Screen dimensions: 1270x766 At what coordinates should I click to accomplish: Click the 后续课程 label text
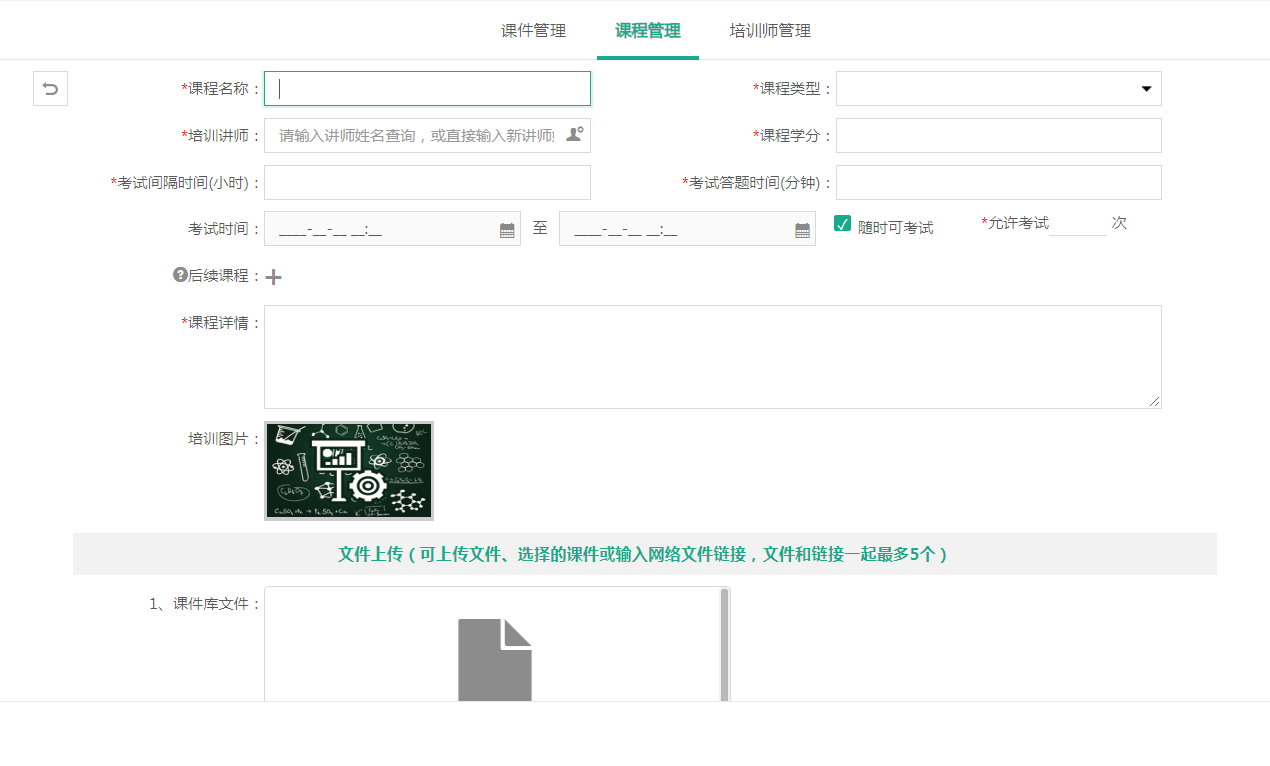coord(224,276)
